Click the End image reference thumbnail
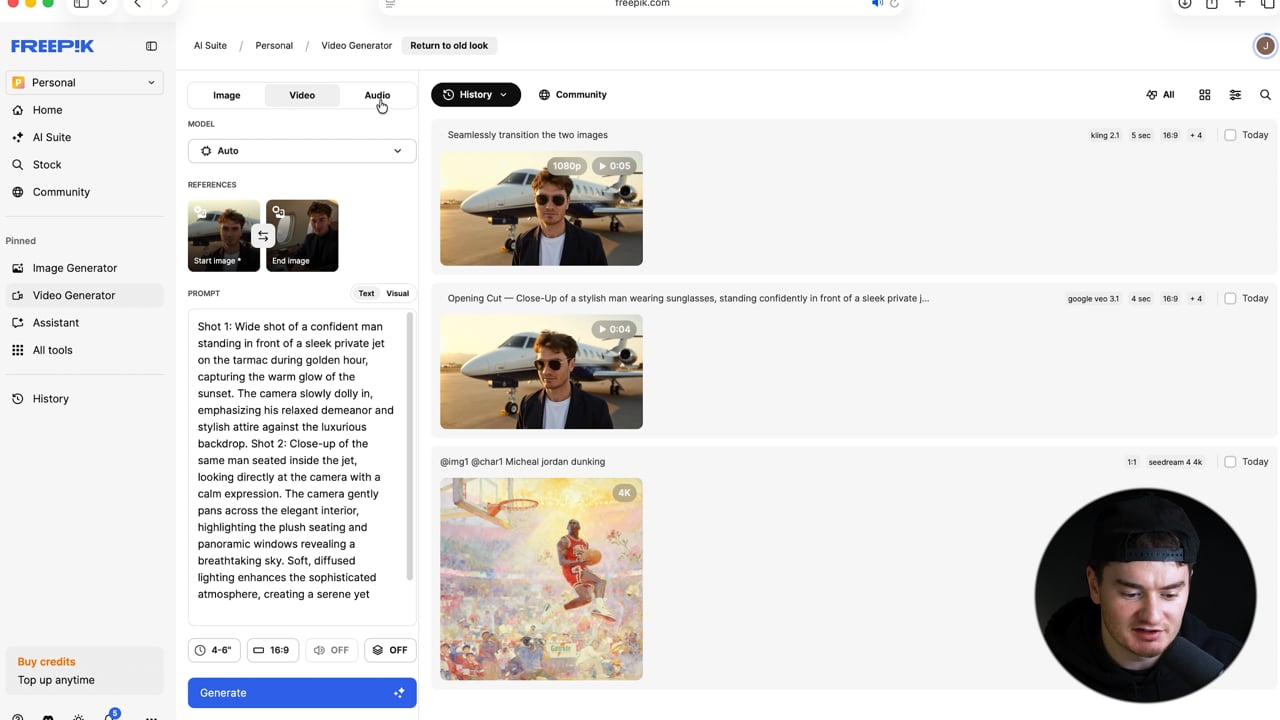The height and width of the screenshot is (720, 1280). tap(302, 236)
